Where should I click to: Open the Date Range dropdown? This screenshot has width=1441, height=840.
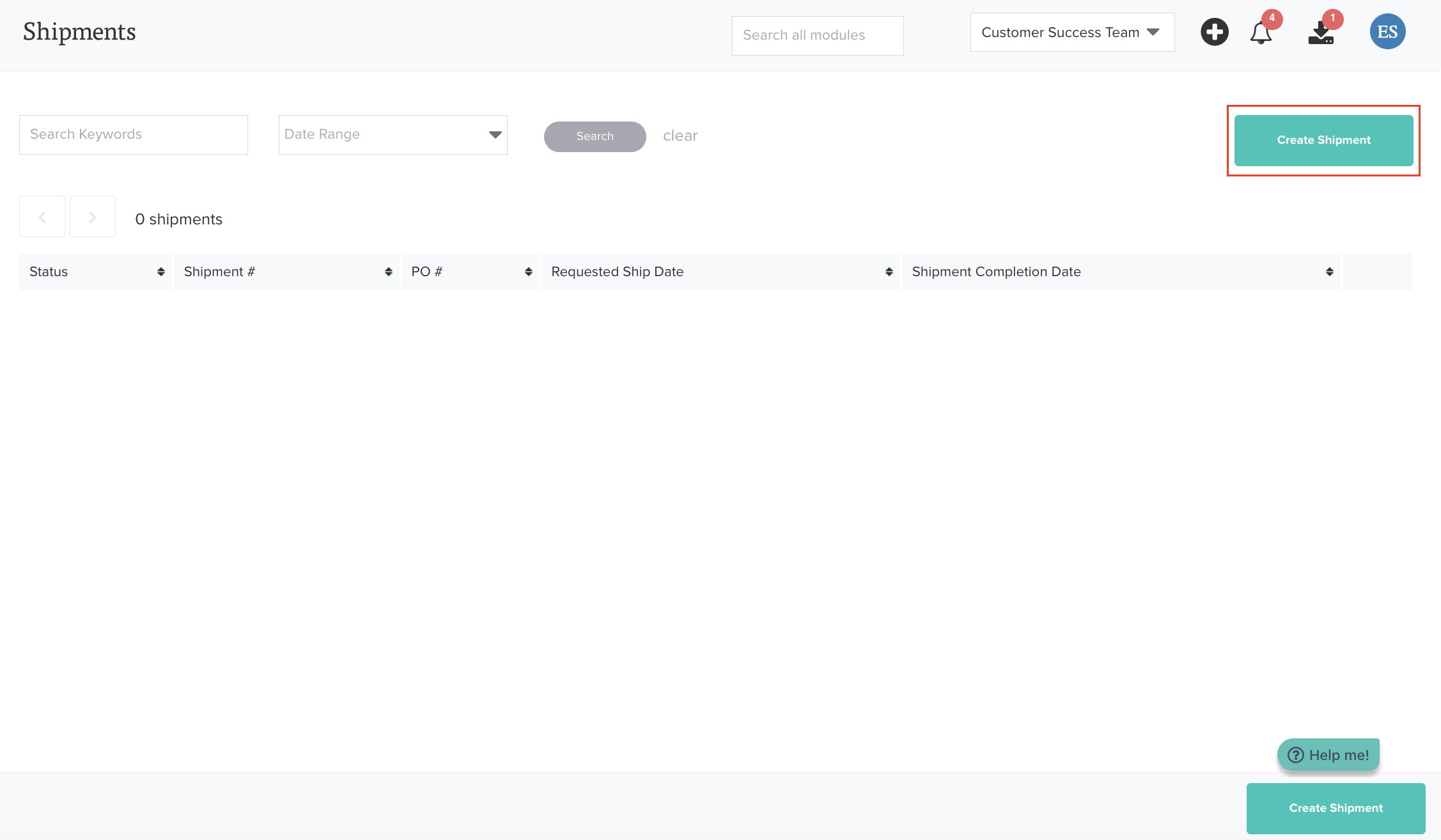click(393, 135)
